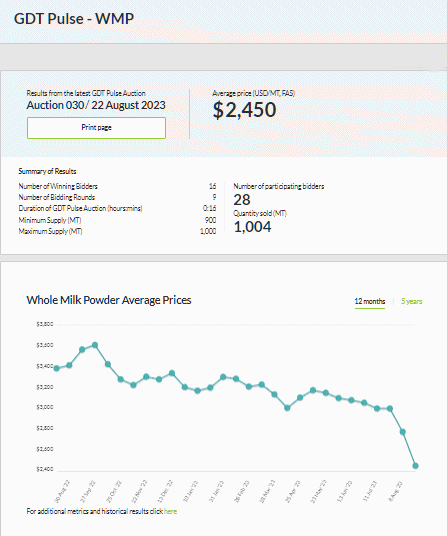This screenshot has height=536, width=447.
Task: Click the $2,400 y-axis label
Action: tap(45, 469)
